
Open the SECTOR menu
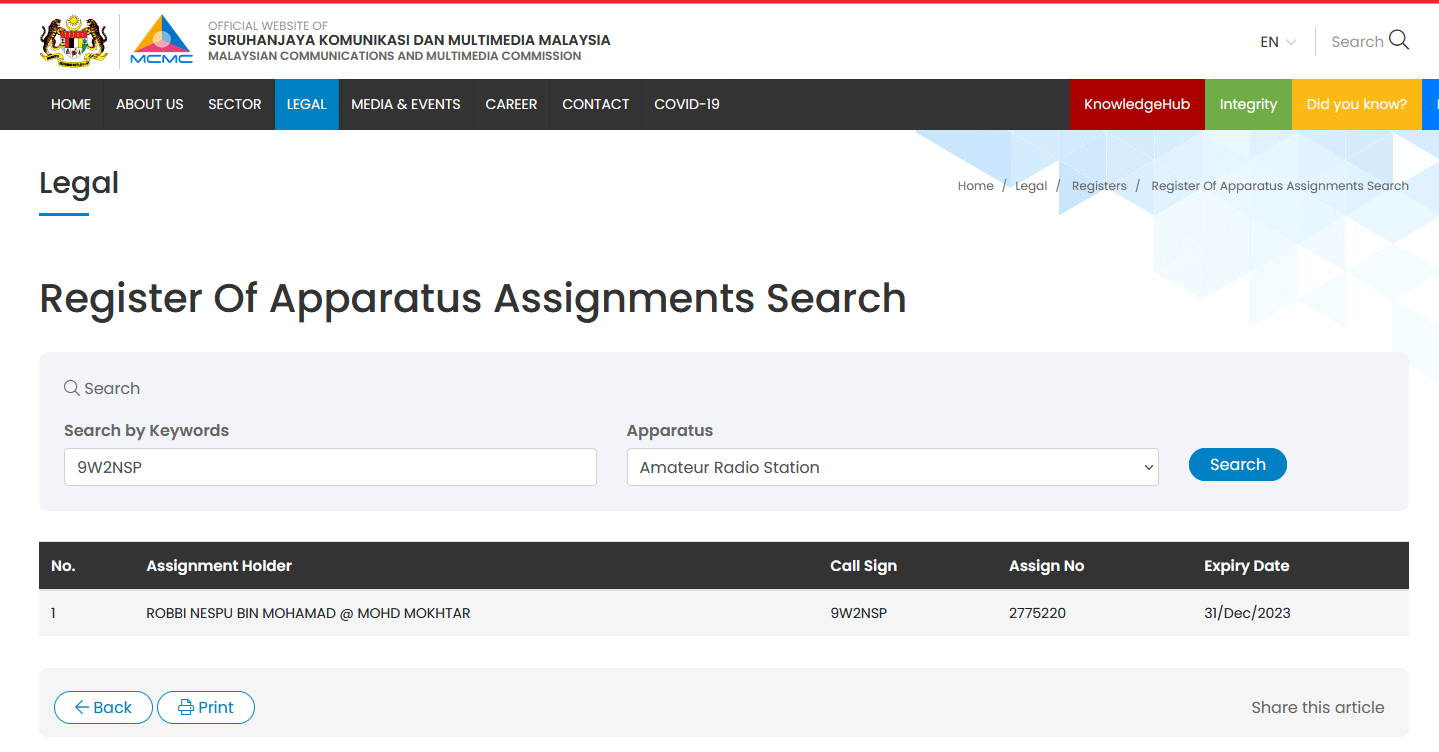(235, 104)
